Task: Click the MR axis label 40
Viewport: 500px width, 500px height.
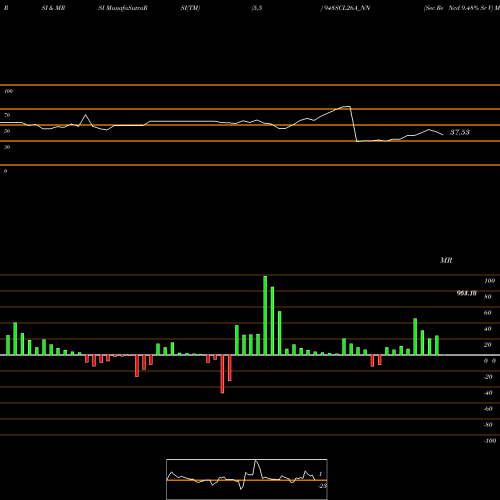Action: coord(488,329)
